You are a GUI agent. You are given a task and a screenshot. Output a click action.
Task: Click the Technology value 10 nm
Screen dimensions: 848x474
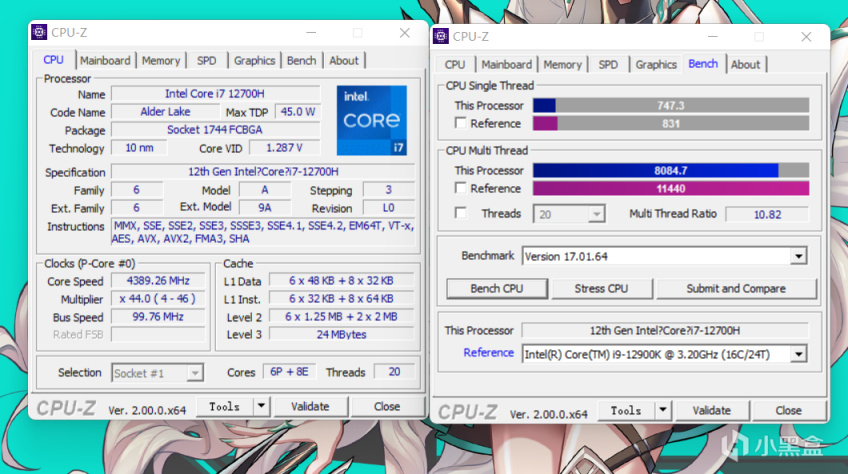(139, 148)
